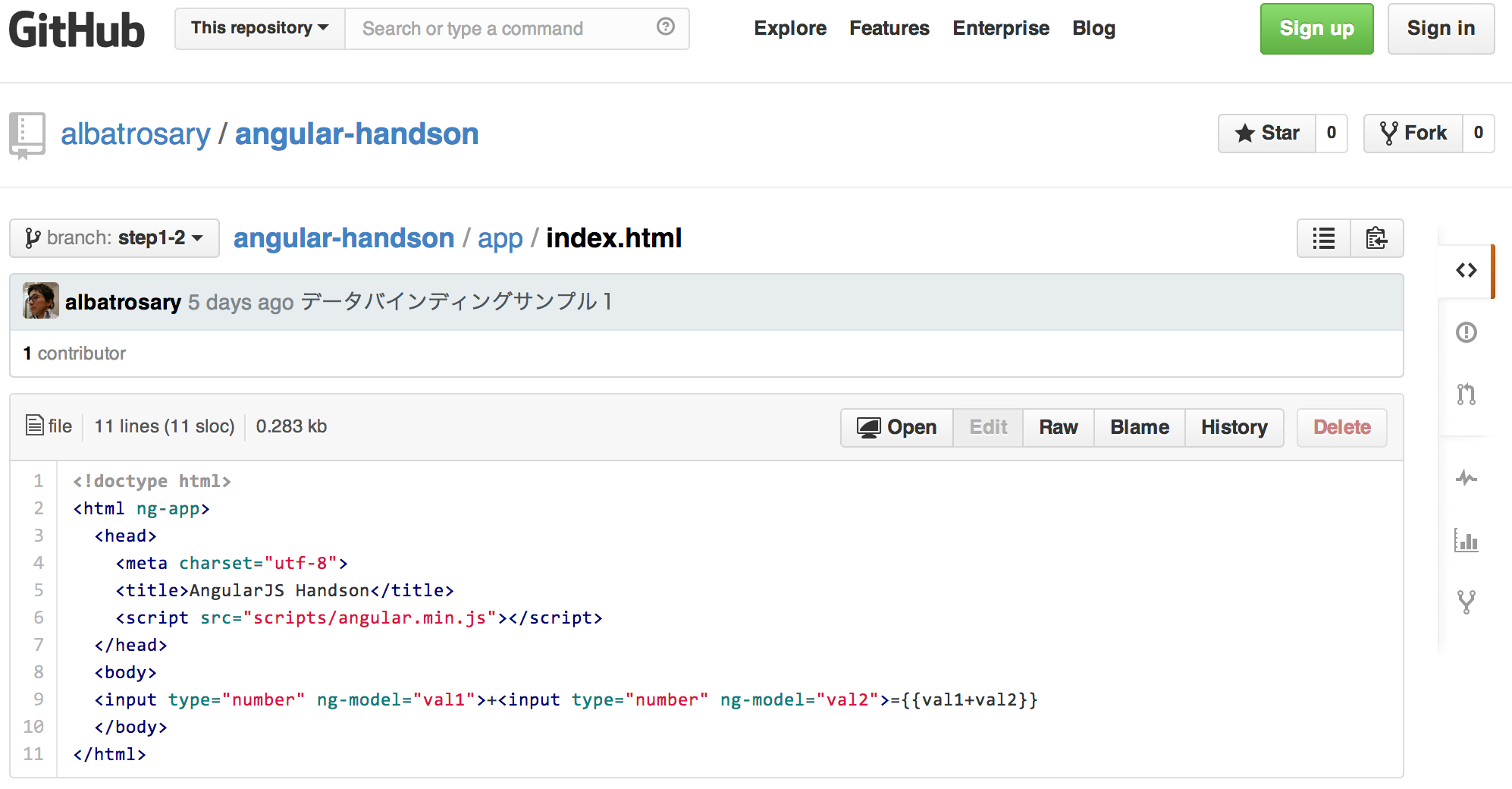Screen dimensions: 1512x789
Task: Focus the search or command field
Action: click(517, 29)
